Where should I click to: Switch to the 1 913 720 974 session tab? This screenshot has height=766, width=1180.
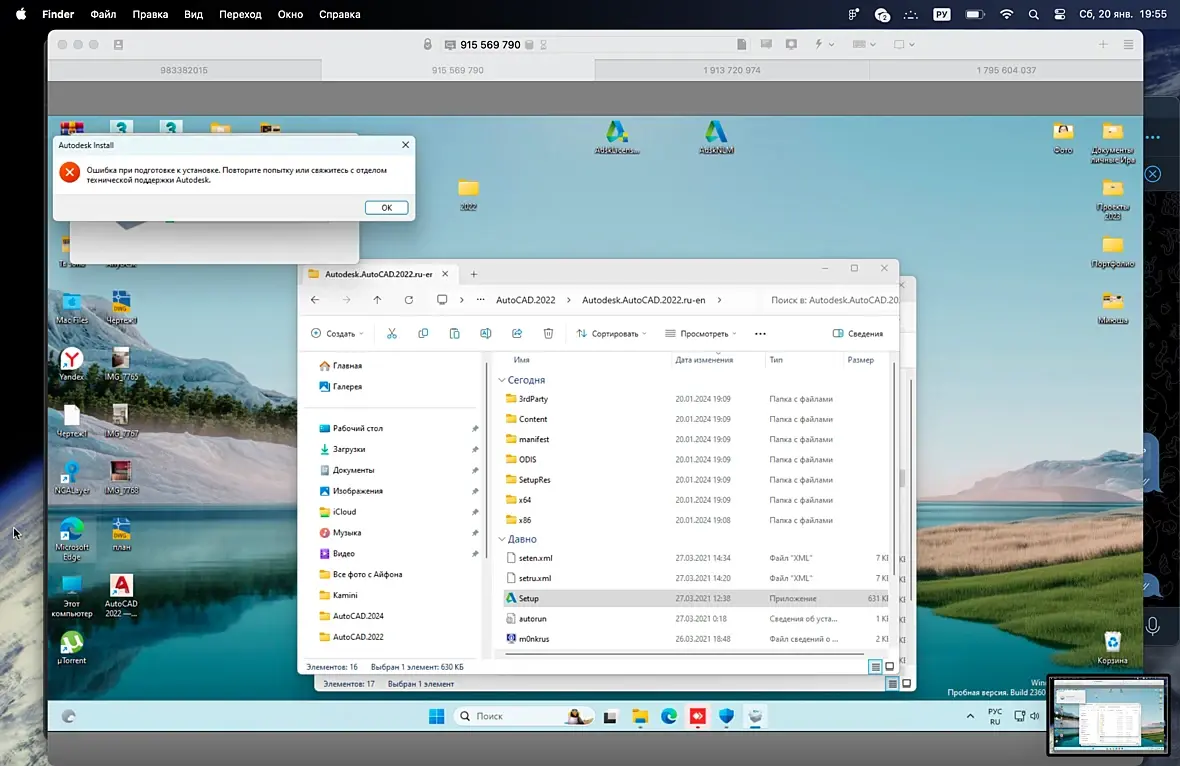(731, 70)
